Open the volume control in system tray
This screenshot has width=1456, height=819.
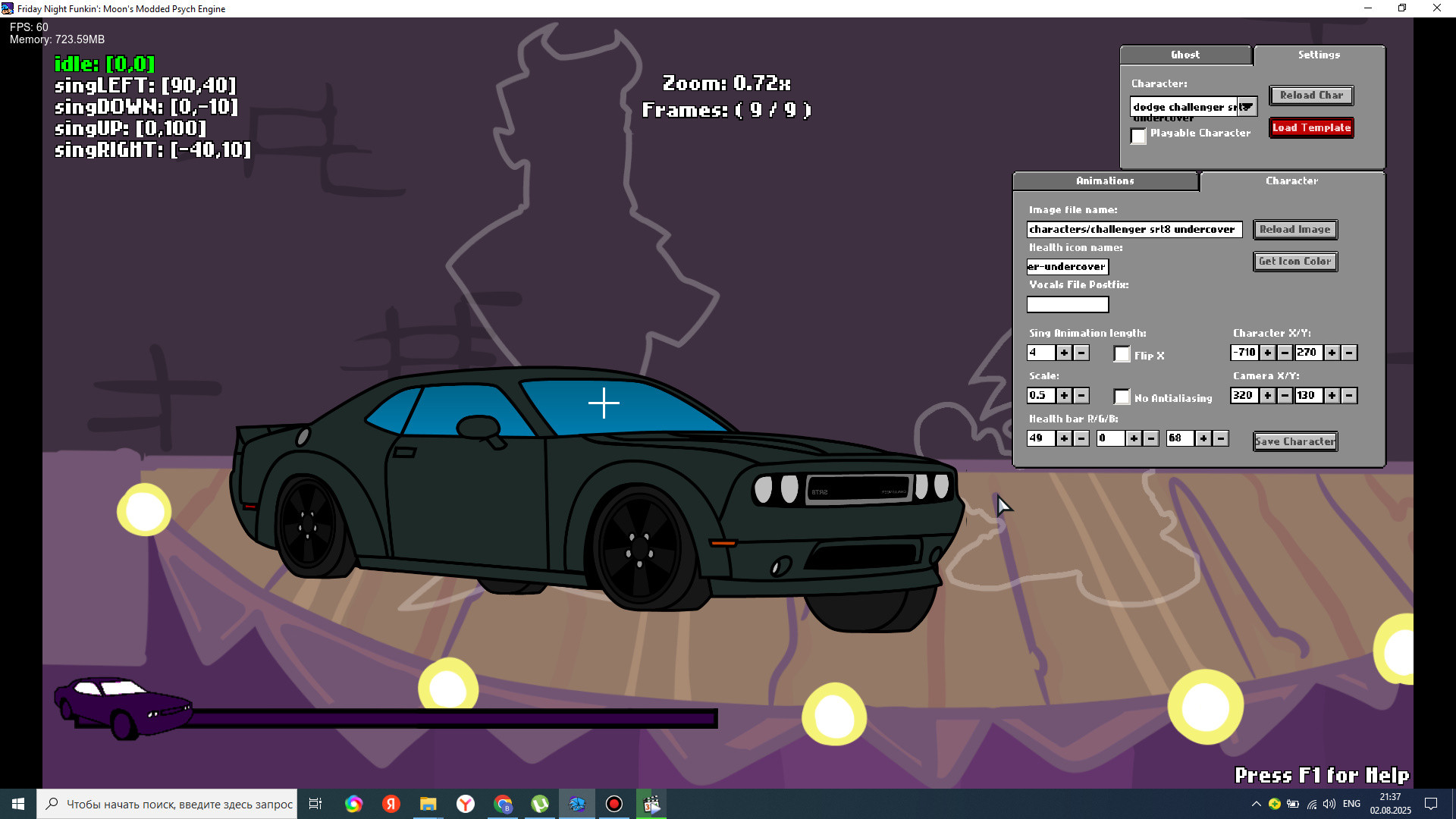coord(1329,804)
